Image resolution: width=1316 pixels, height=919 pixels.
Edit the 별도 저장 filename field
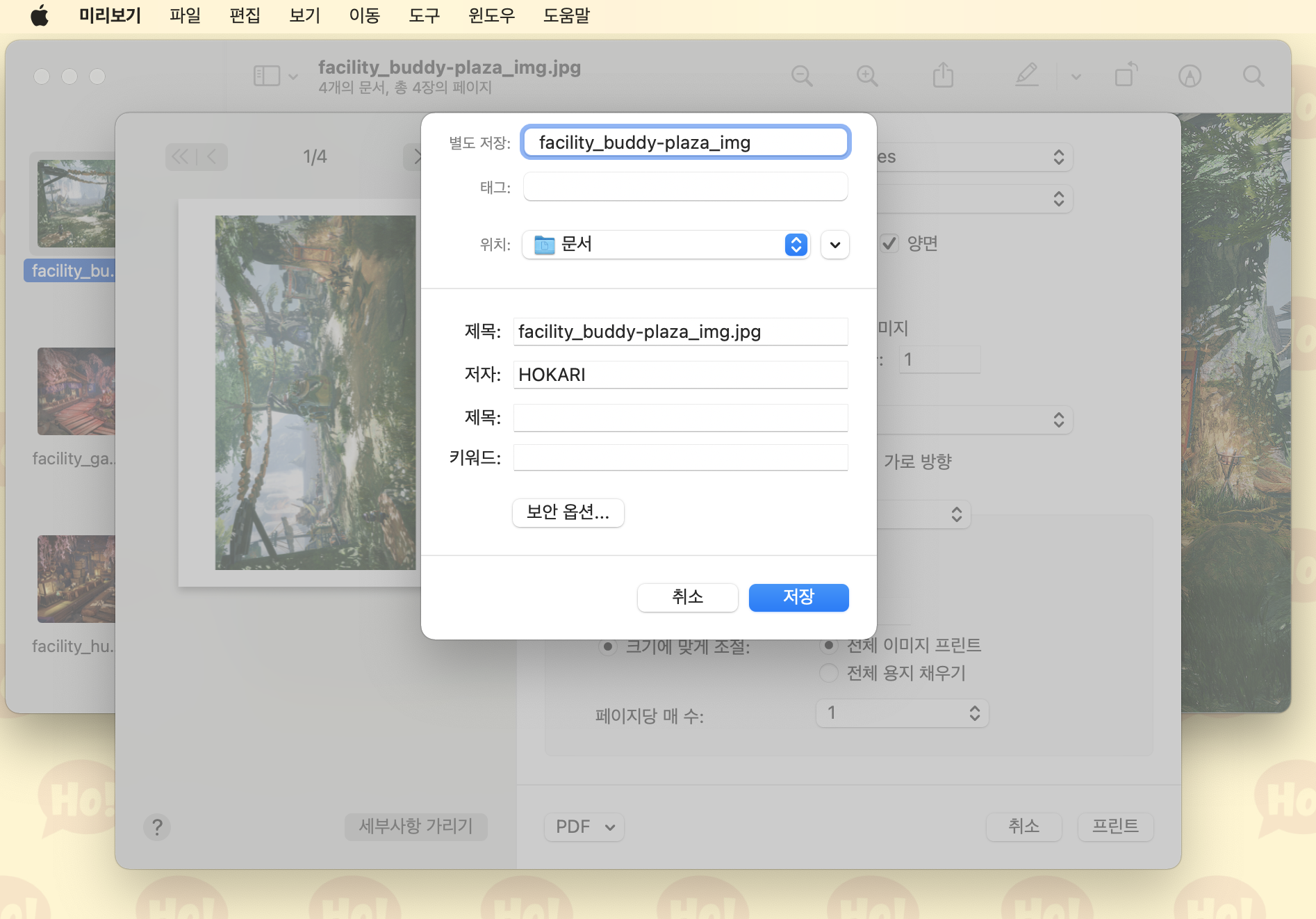pyautogui.click(x=685, y=143)
